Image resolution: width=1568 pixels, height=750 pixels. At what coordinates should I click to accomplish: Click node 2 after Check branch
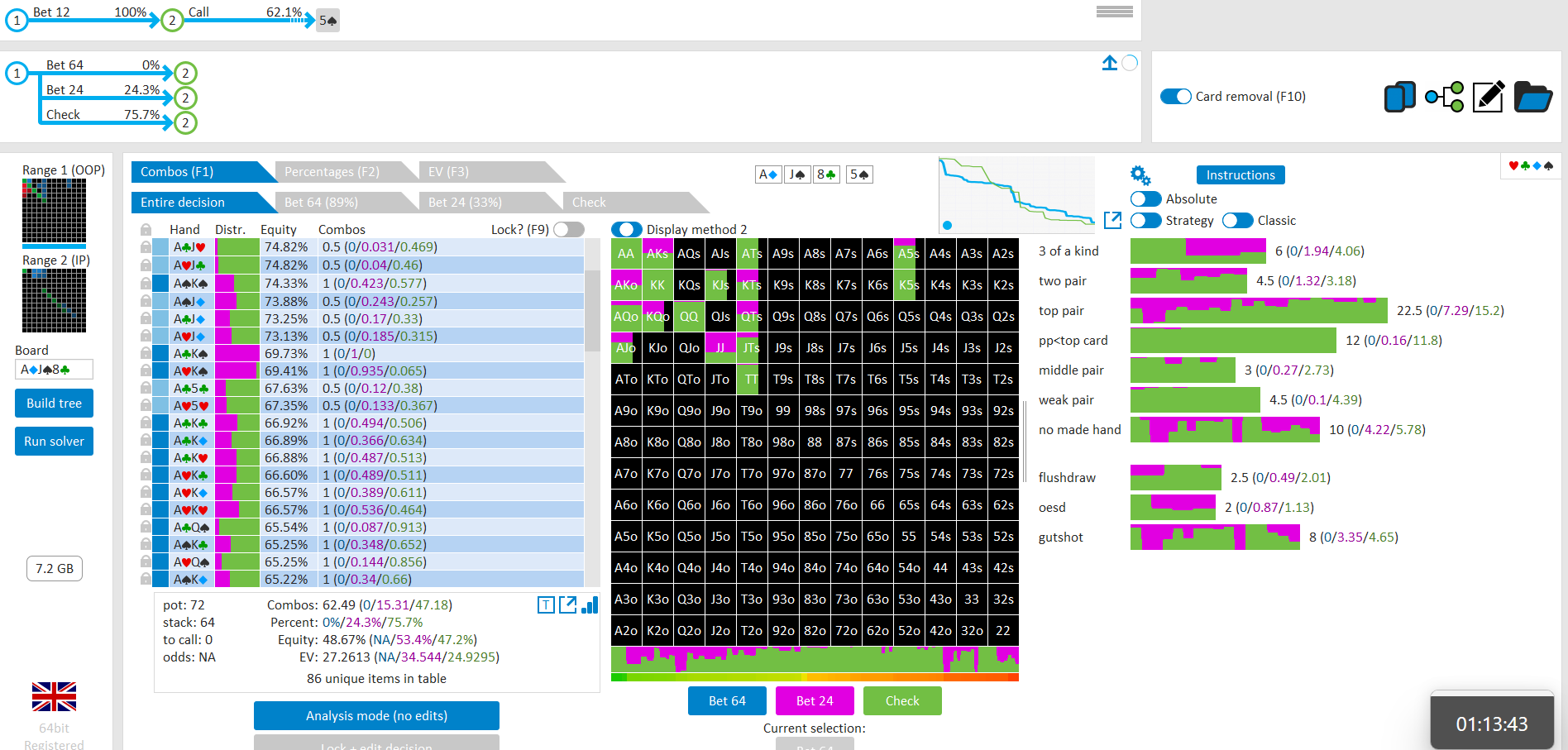[185, 123]
